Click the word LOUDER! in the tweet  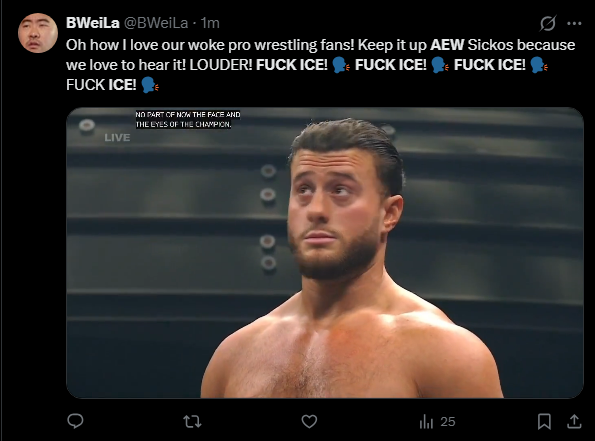(x=221, y=65)
